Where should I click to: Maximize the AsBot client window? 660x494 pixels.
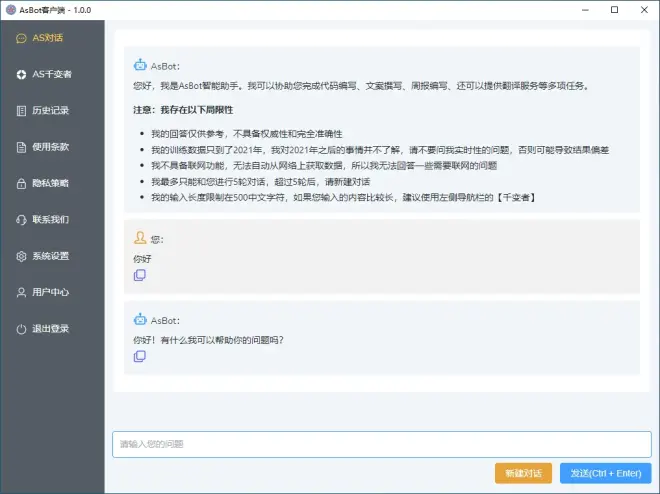point(614,9)
